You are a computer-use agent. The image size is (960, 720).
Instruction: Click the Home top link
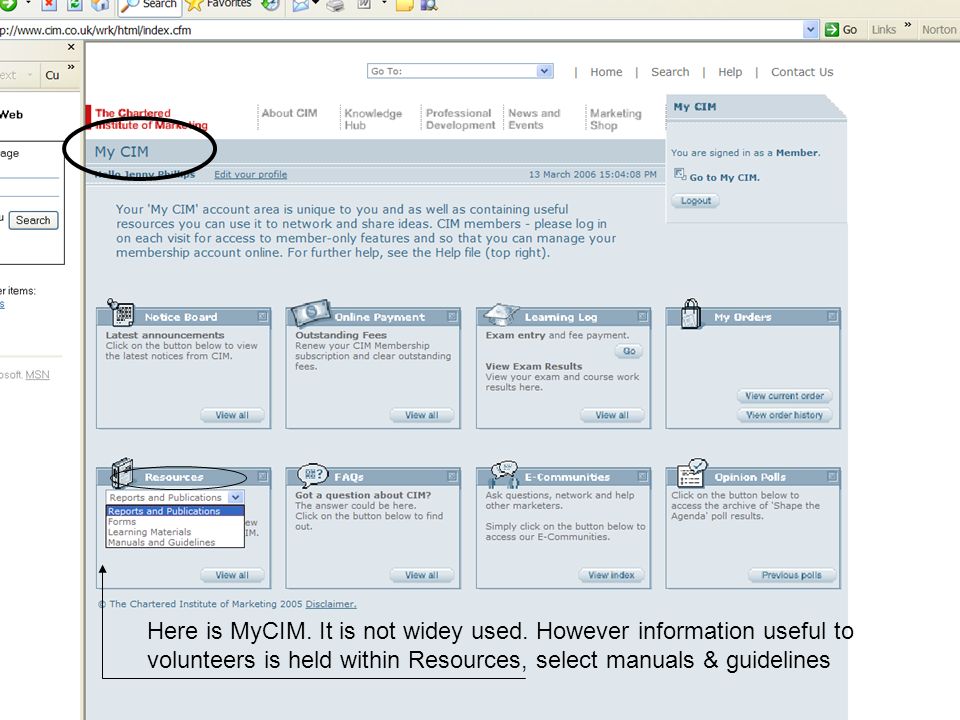pyautogui.click(x=606, y=72)
